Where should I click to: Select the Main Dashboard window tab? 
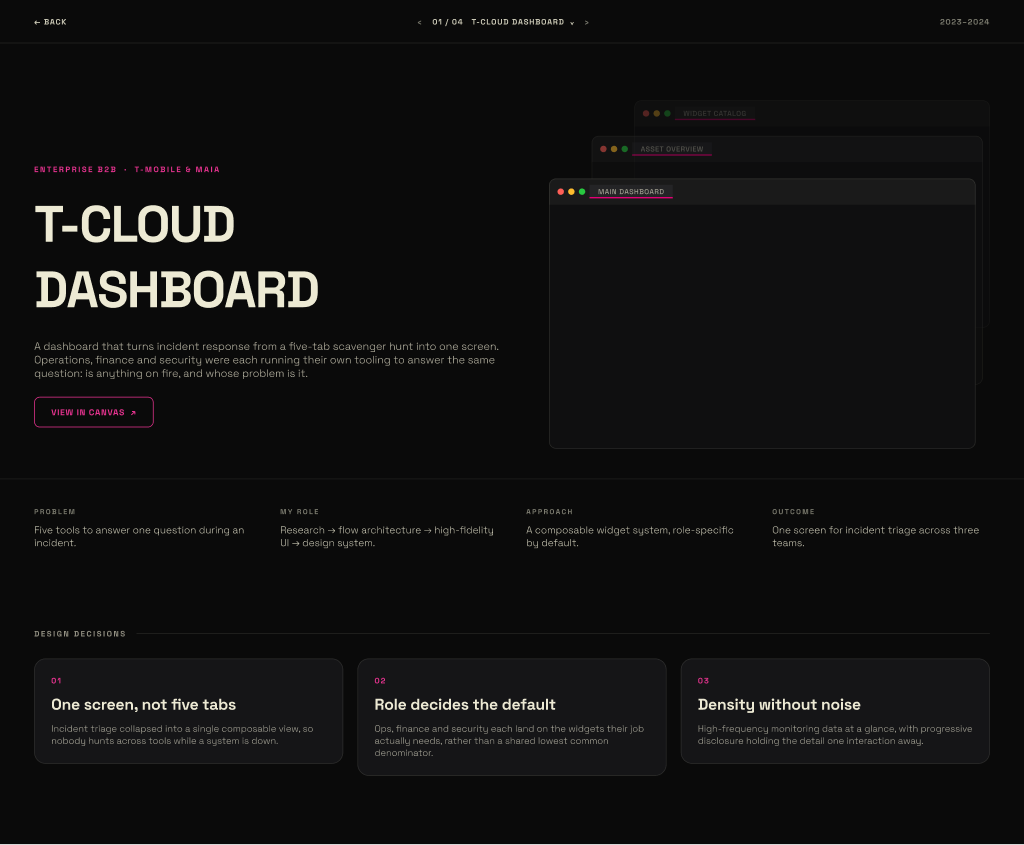click(x=631, y=191)
